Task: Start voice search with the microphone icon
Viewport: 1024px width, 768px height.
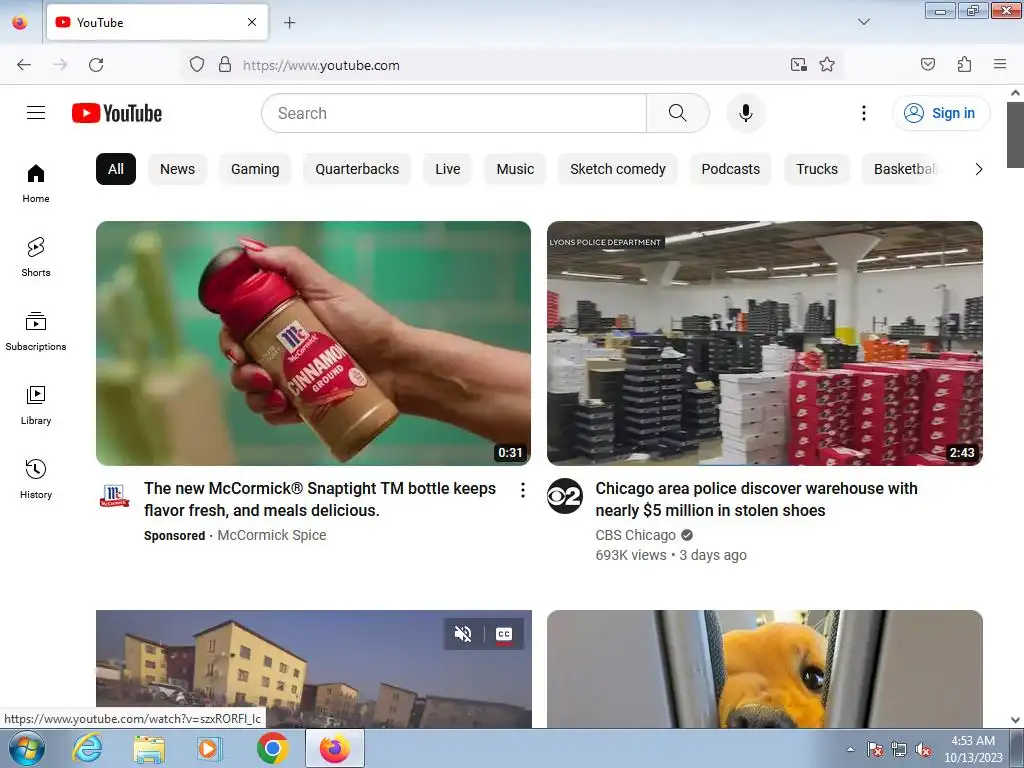Action: [x=745, y=113]
